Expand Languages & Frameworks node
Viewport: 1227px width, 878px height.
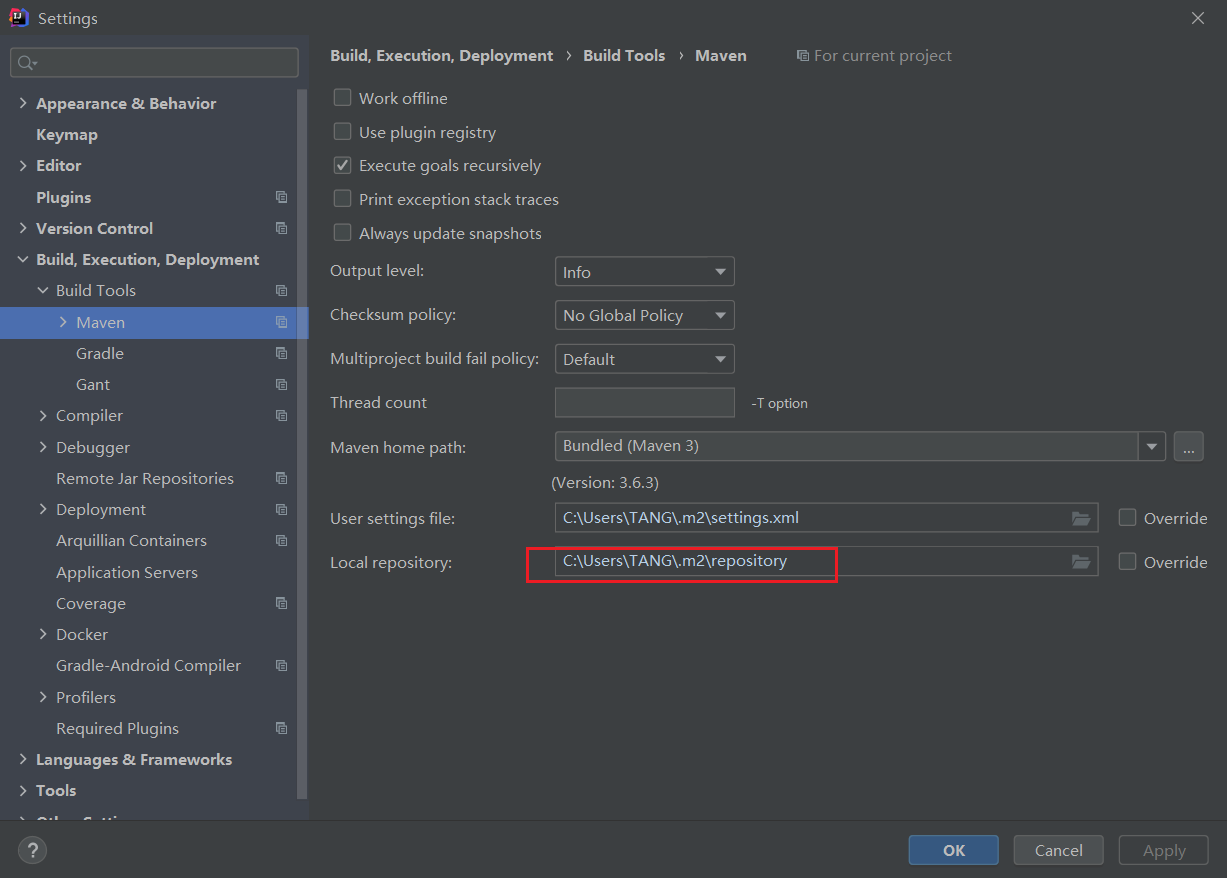click(x=23, y=760)
